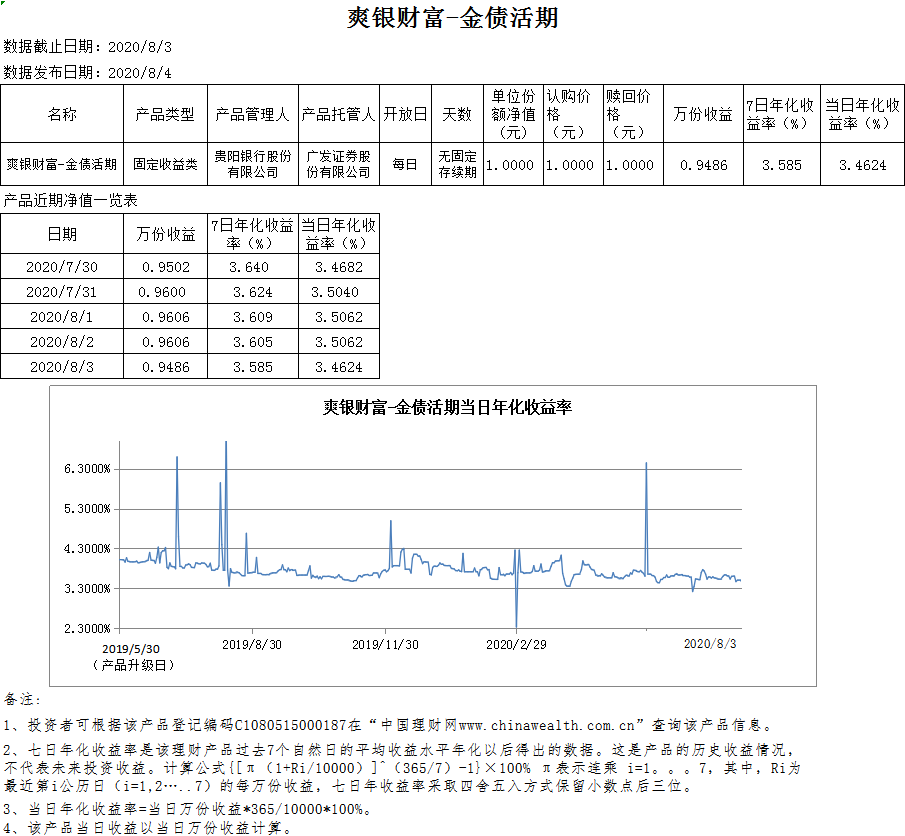Screen dimensions: 905x836
Task: Click the 备注 heading
Action: [23, 700]
